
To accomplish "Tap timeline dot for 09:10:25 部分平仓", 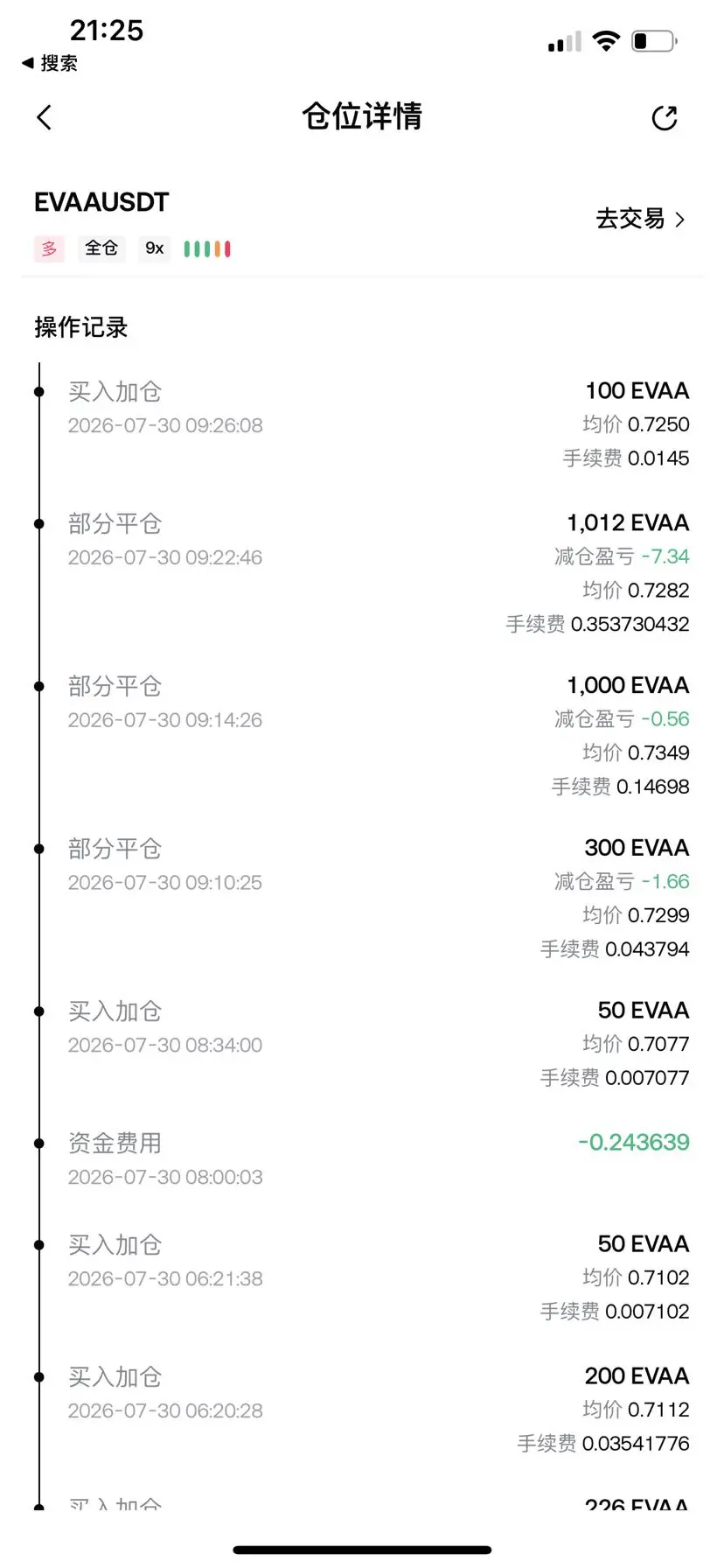I will [39, 849].
